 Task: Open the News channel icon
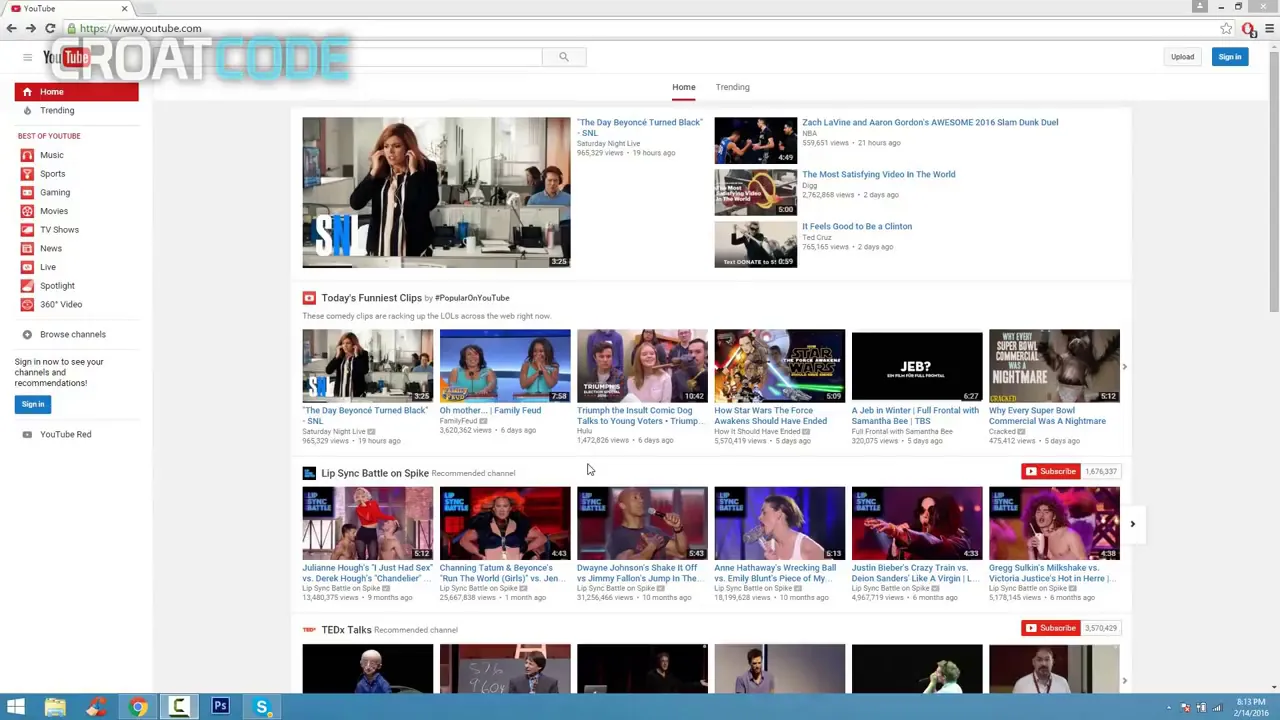pyautogui.click(x=27, y=249)
